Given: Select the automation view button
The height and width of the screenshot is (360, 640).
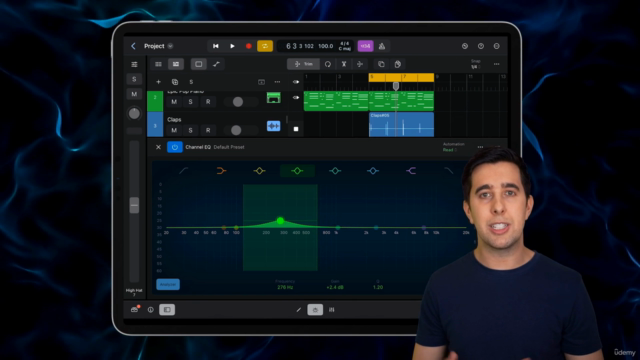Looking at the screenshot, I should pyautogui.click(x=216, y=64).
